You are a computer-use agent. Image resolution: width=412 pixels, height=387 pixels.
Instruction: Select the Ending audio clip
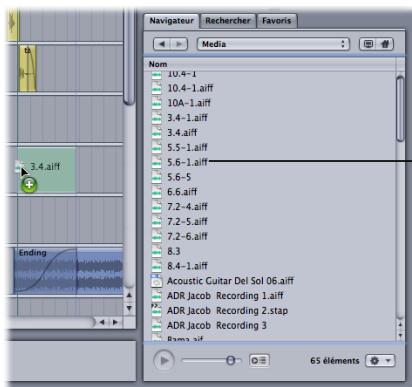click(x=68, y=271)
